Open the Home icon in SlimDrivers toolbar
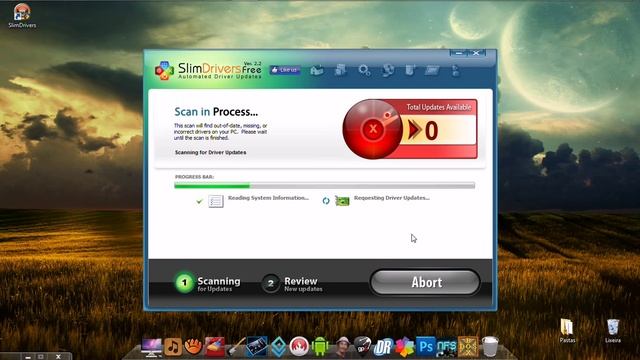This screenshot has height=360, width=640. click(317, 71)
